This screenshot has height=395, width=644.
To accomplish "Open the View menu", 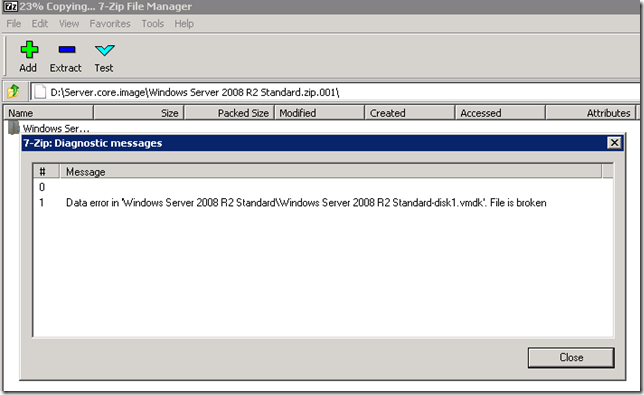I will [x=69, y=23].
